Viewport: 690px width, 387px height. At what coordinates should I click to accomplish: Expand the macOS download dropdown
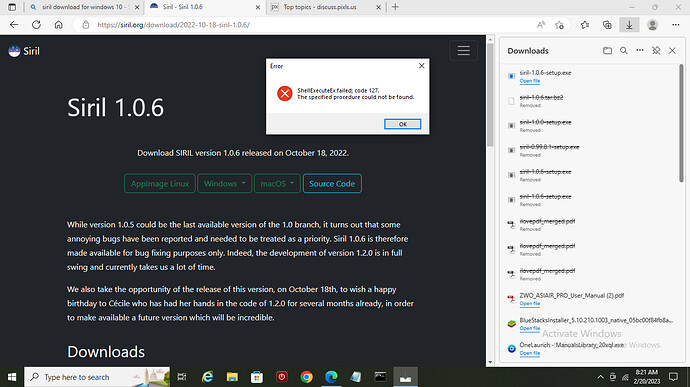click(277, 184)
